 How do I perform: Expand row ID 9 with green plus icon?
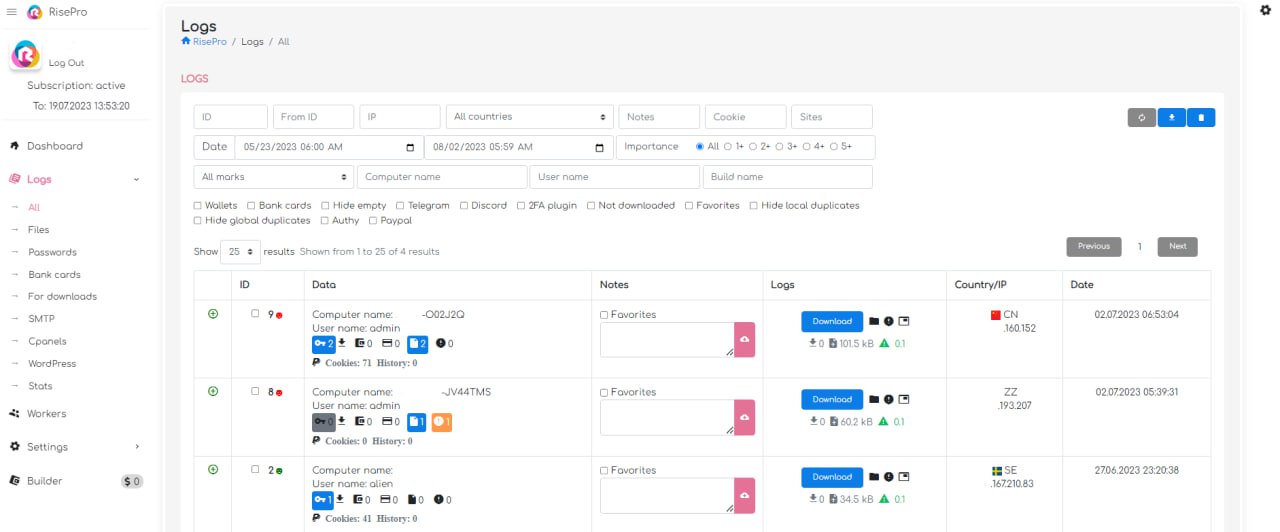pyautogui.click(x=213, y=314)
